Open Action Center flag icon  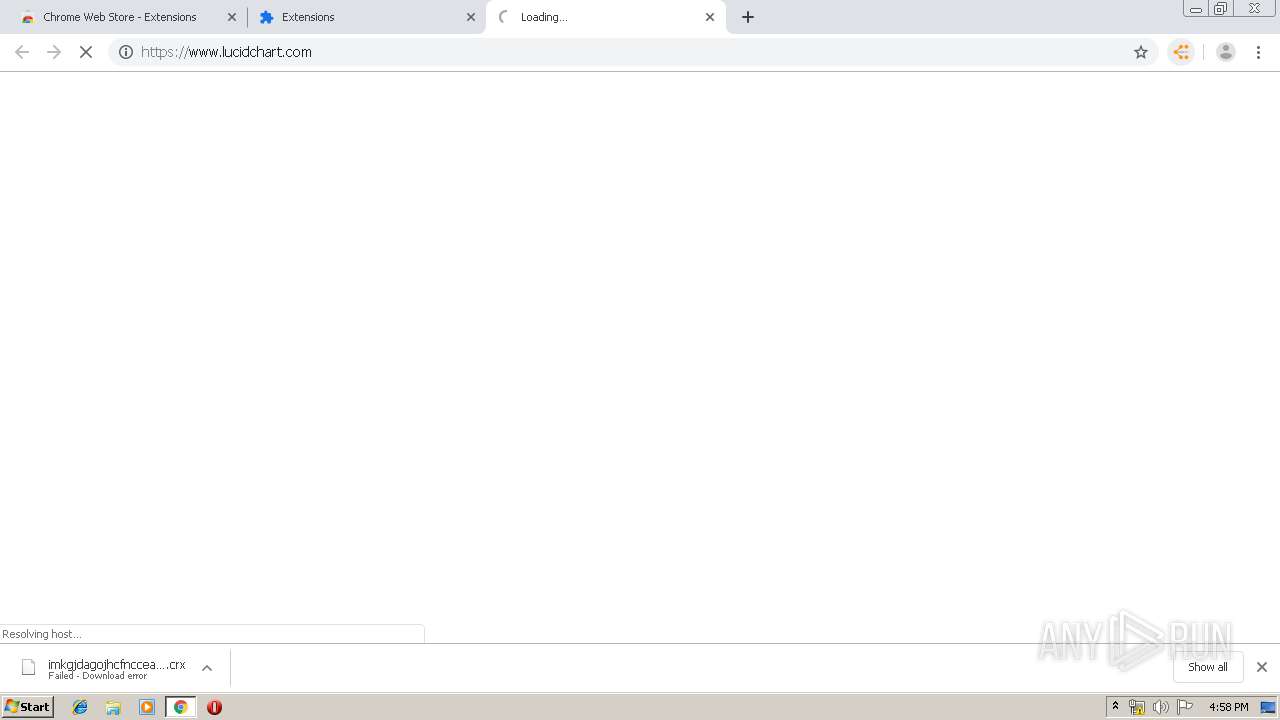click(1185, 707)
